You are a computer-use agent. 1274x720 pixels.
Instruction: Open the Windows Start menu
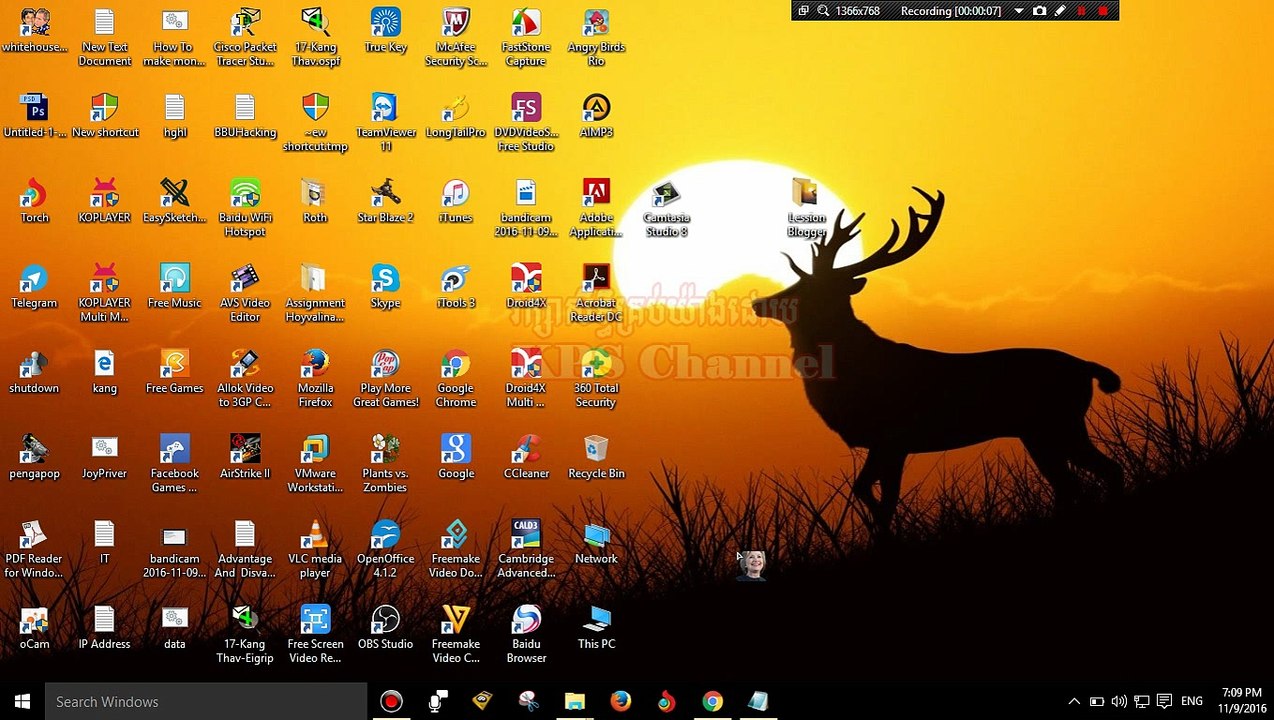pos(22,702)
